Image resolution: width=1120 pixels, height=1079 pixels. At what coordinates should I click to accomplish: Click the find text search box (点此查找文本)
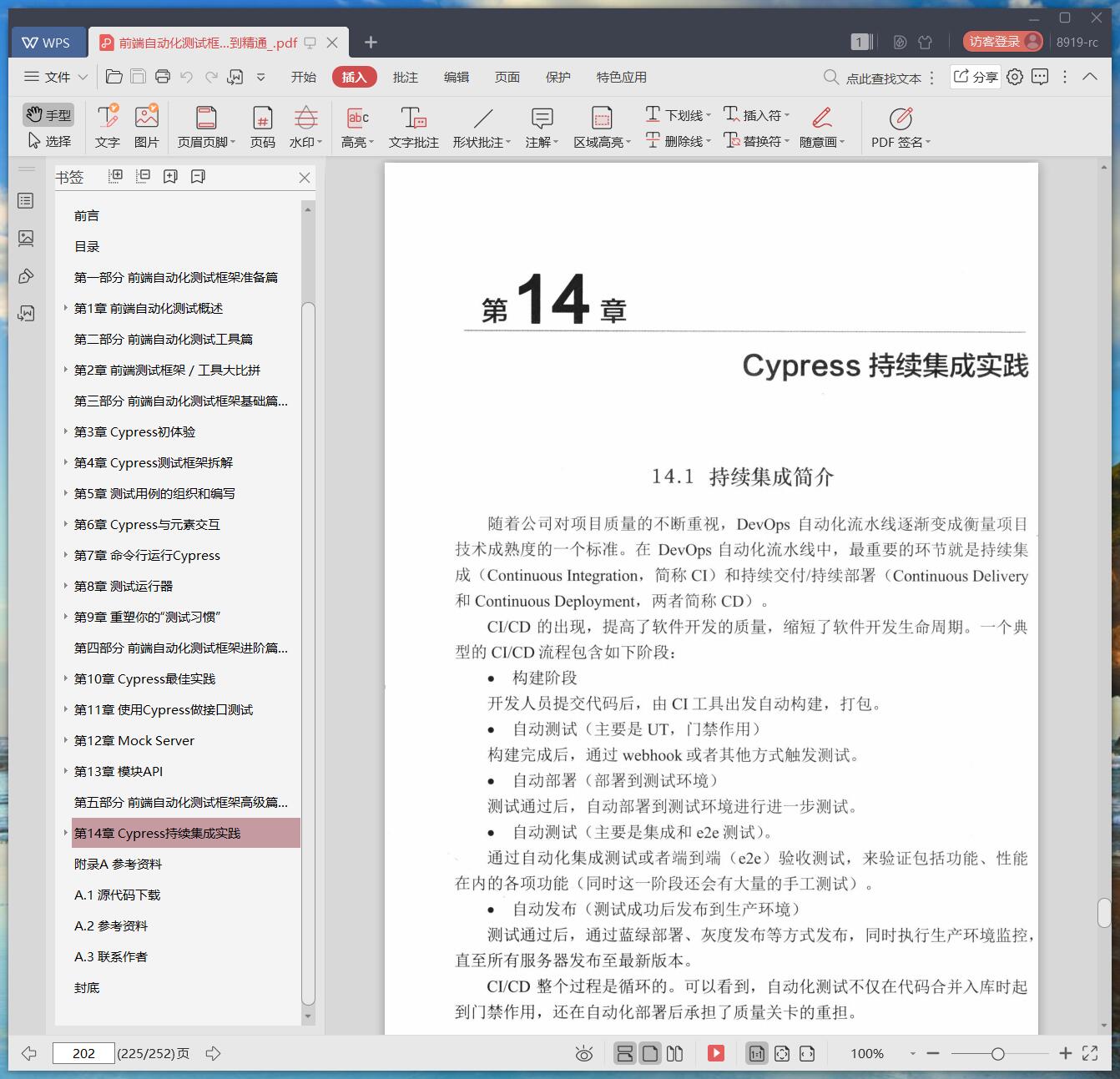coord(872,78)
